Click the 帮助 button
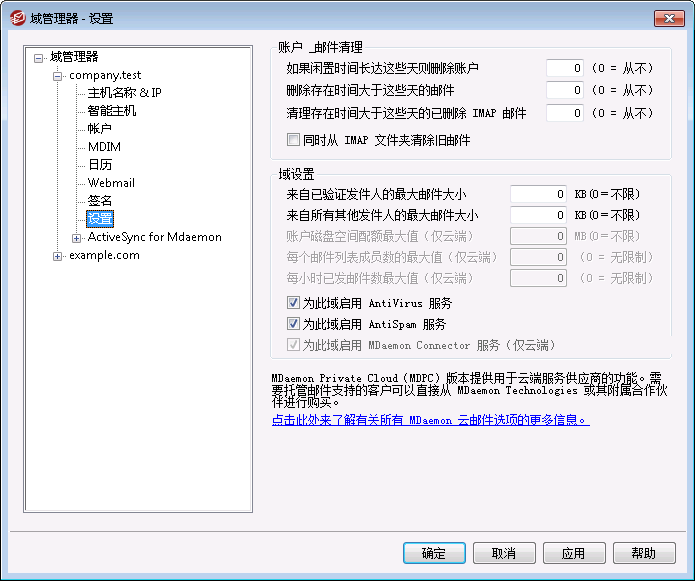695x581 pixels. [x=644, y=553]
